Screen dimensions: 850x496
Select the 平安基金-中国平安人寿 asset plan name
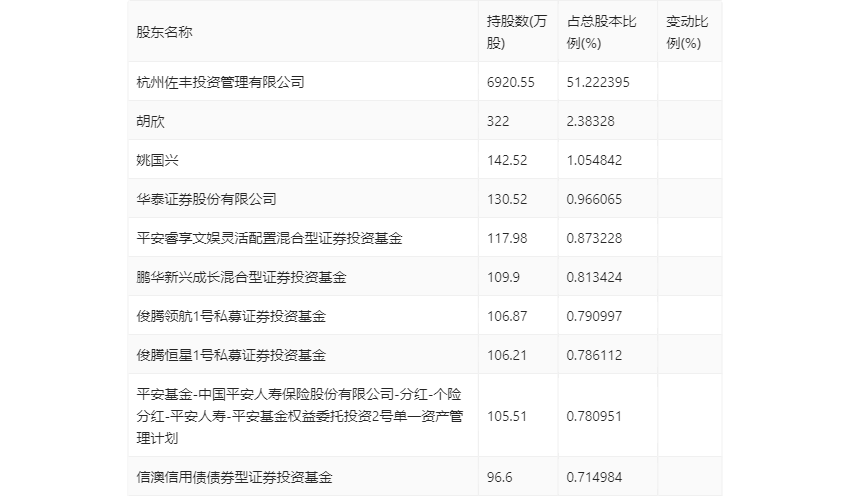pyautogui.click(x=300, y=416)
